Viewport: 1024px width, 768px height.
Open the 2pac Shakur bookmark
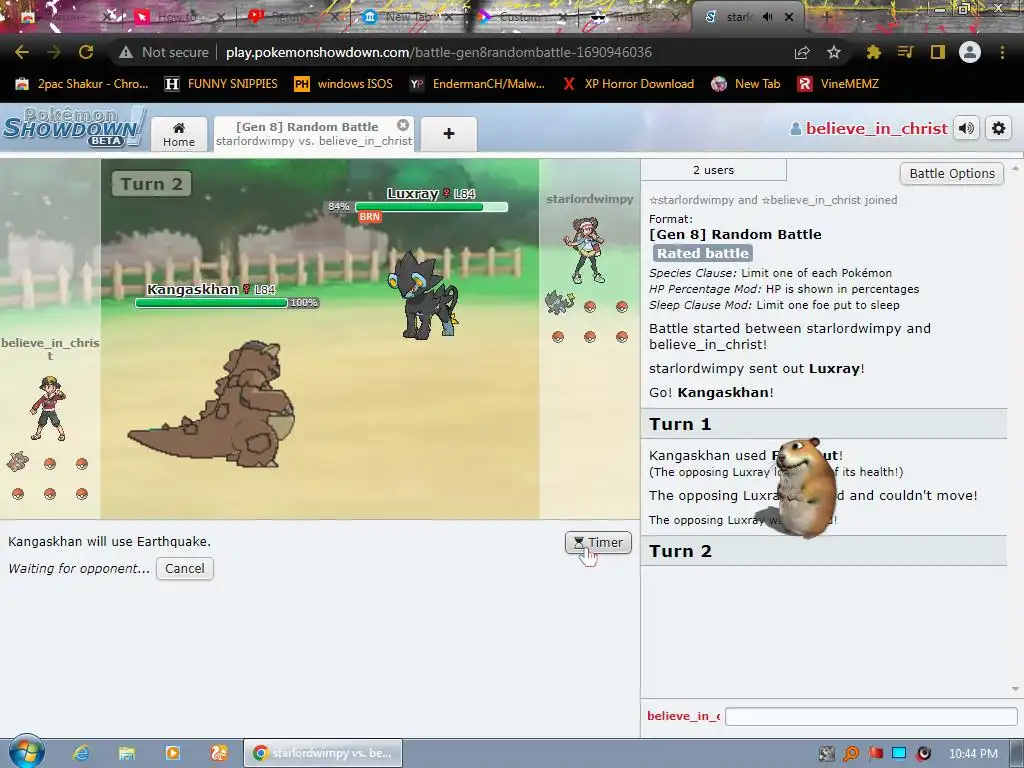(82, 84)
